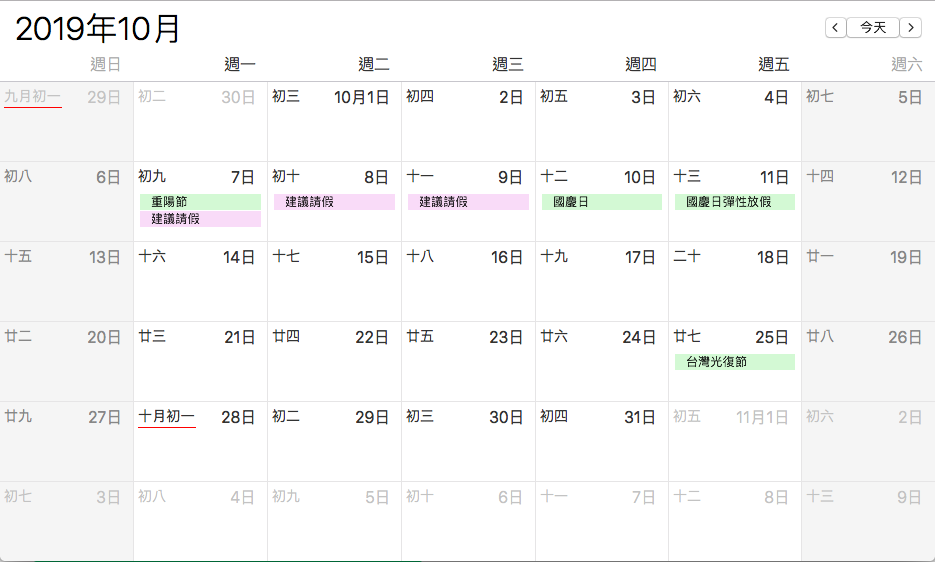Select 建議請假 event on October 7
935x562 pixels.
(200, 219)
